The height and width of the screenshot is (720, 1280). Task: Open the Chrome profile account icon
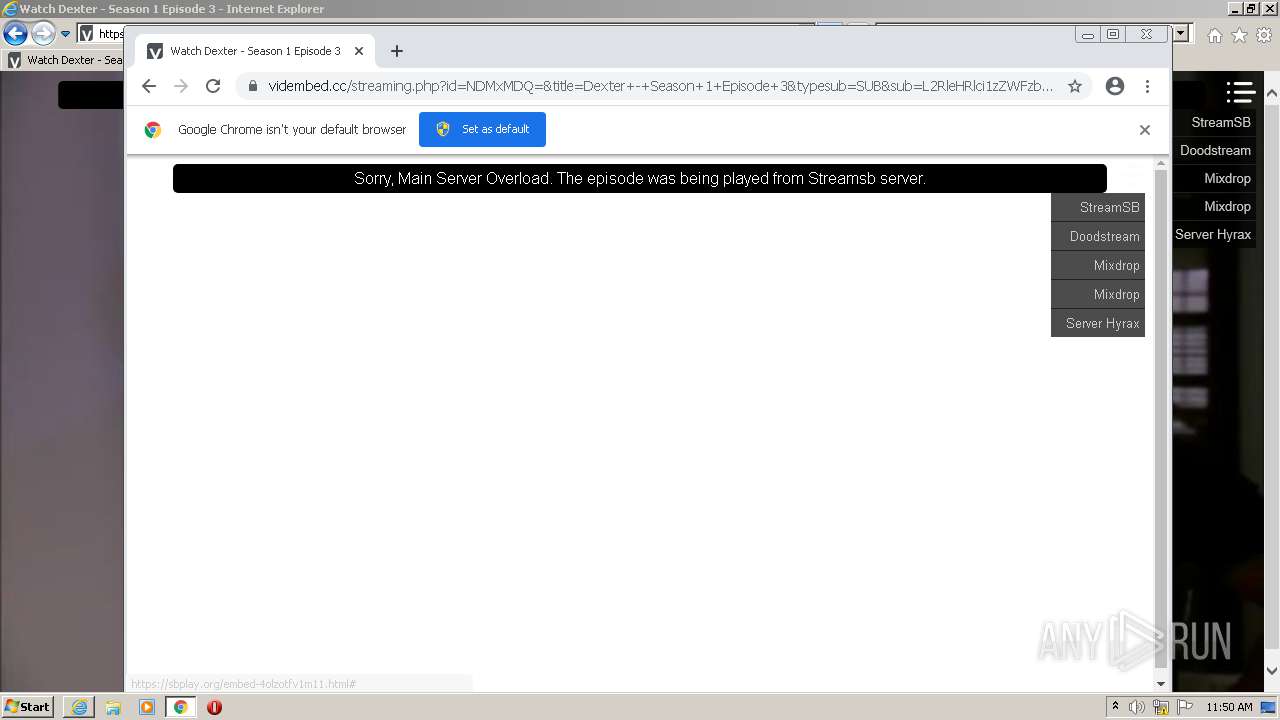pos(1115,86)
